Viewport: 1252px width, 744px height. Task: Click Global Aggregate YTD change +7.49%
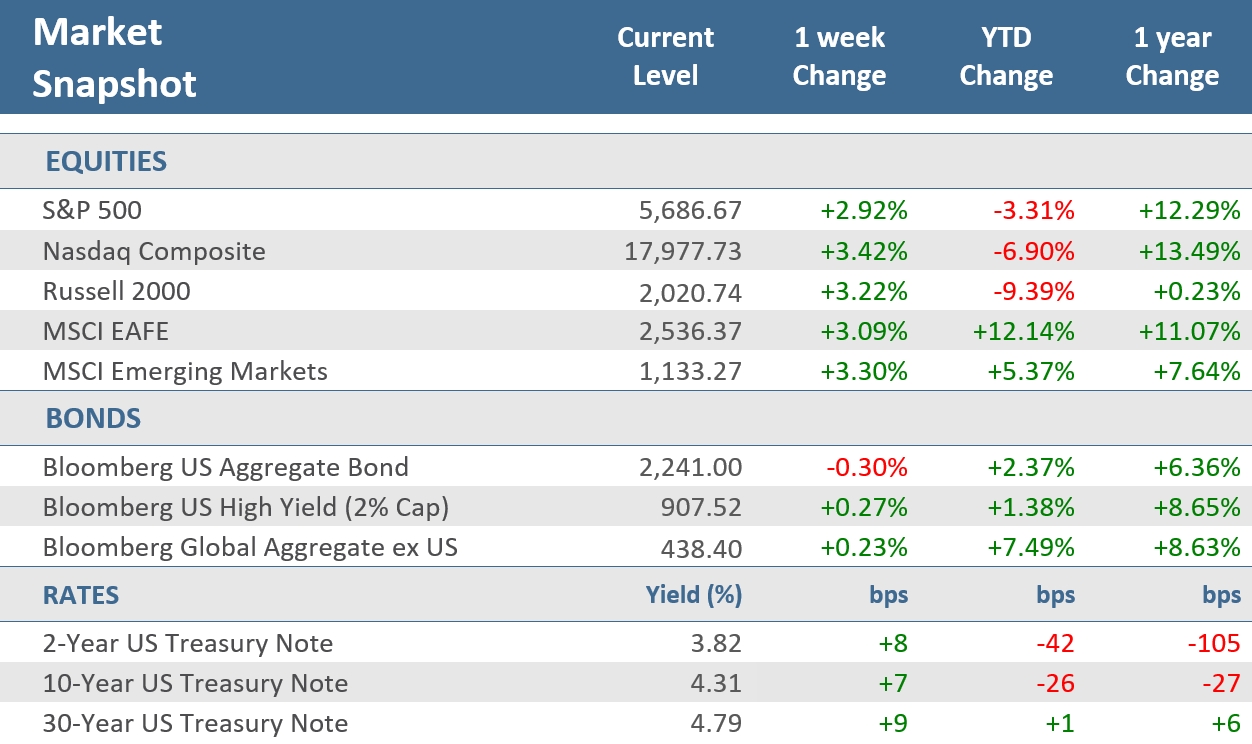point(1031,547)
